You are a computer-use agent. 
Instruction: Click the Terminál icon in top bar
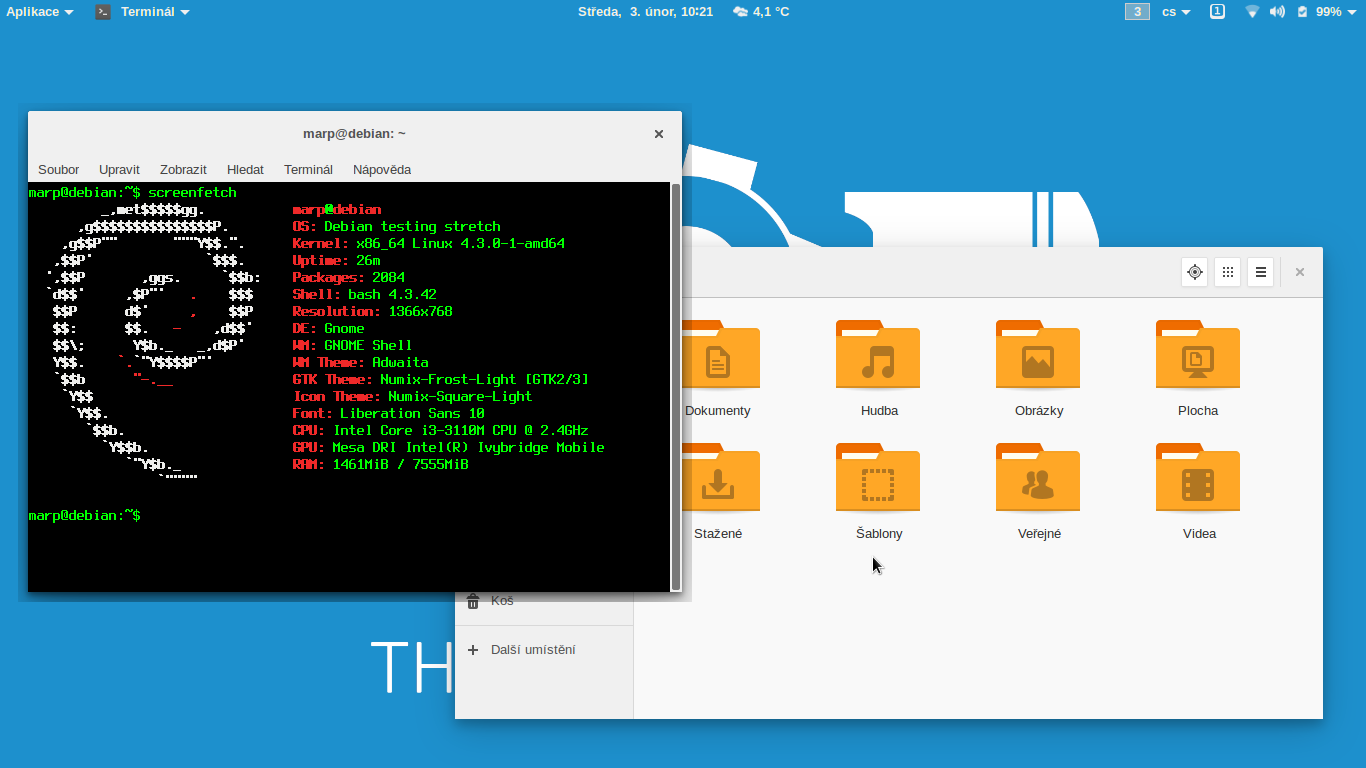tap(103, 12)
